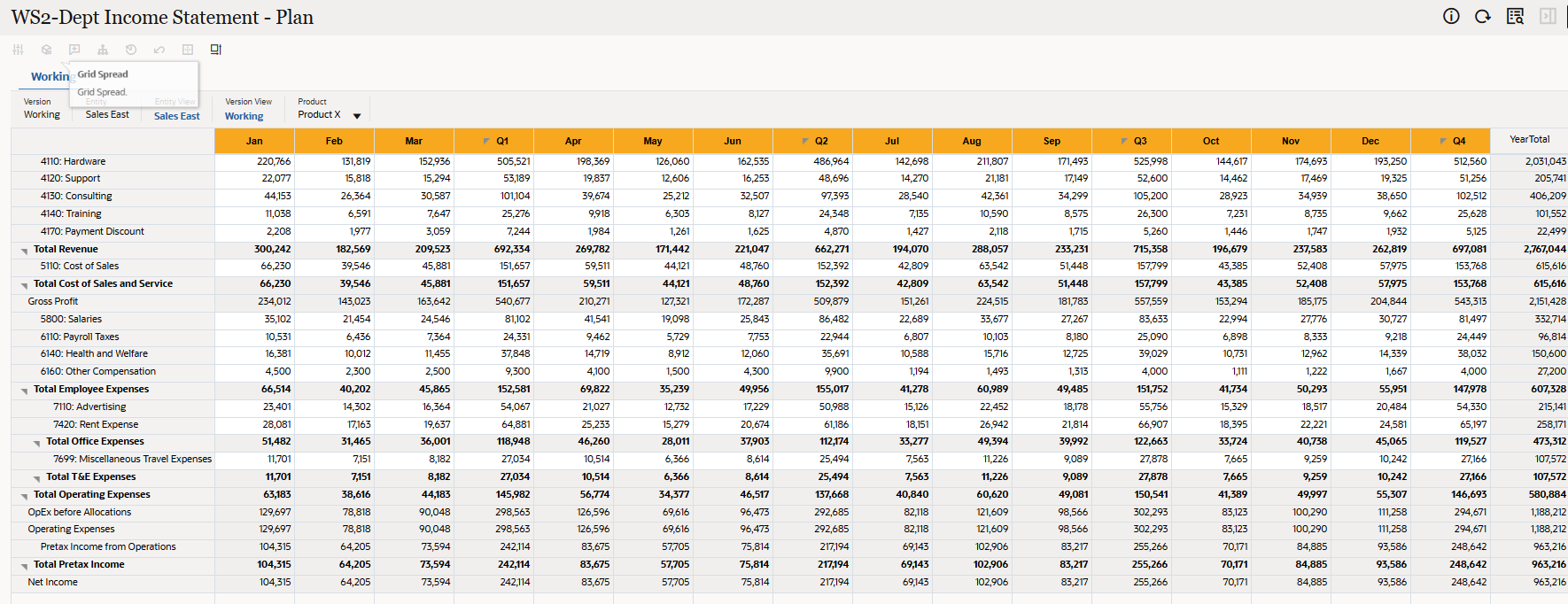Click the WS2-Dept Income Statement - Plan title
This screenshot has width=1568, height=604.
coord(162,17)
